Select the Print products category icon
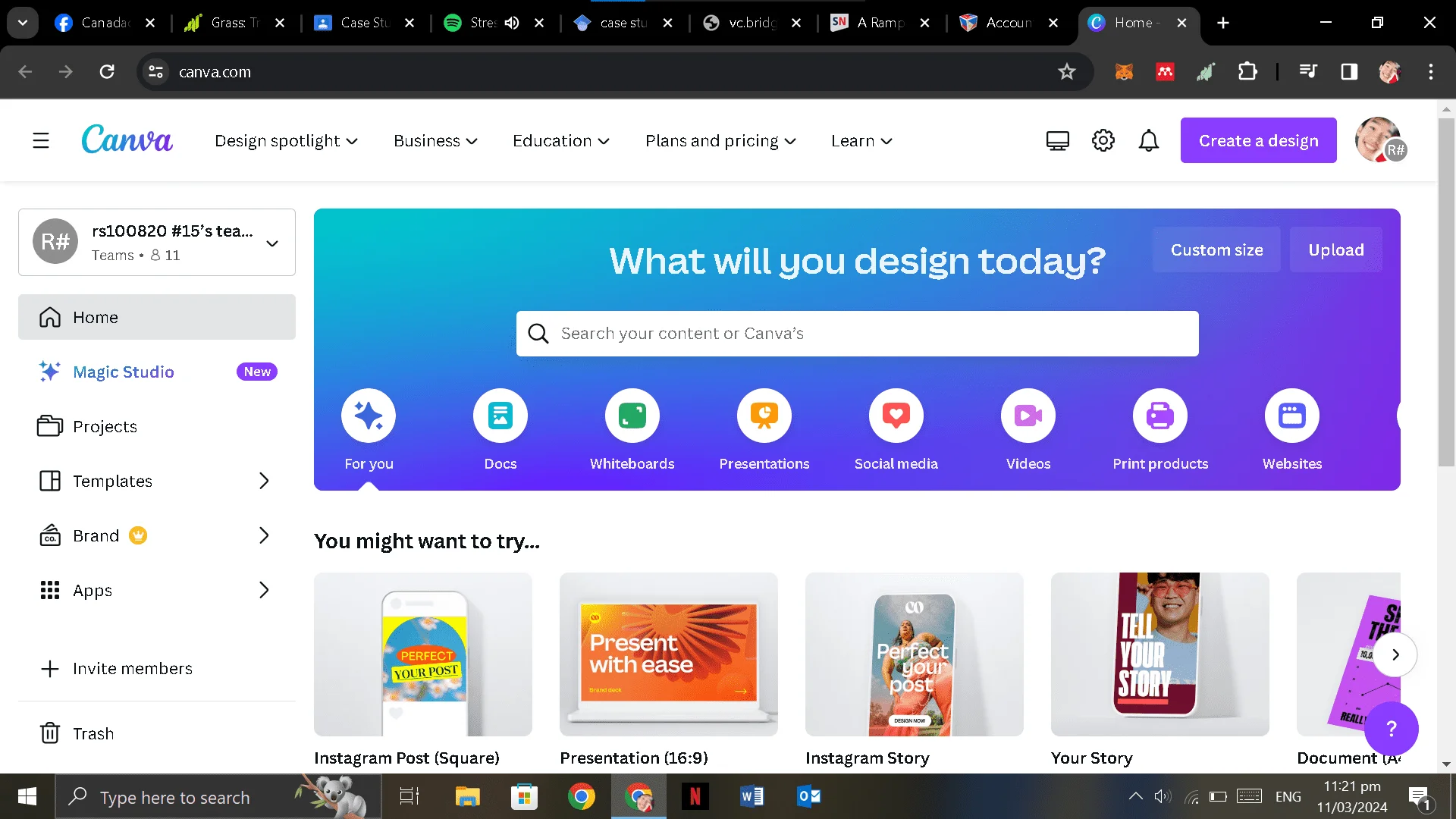 pos(1160,416)
